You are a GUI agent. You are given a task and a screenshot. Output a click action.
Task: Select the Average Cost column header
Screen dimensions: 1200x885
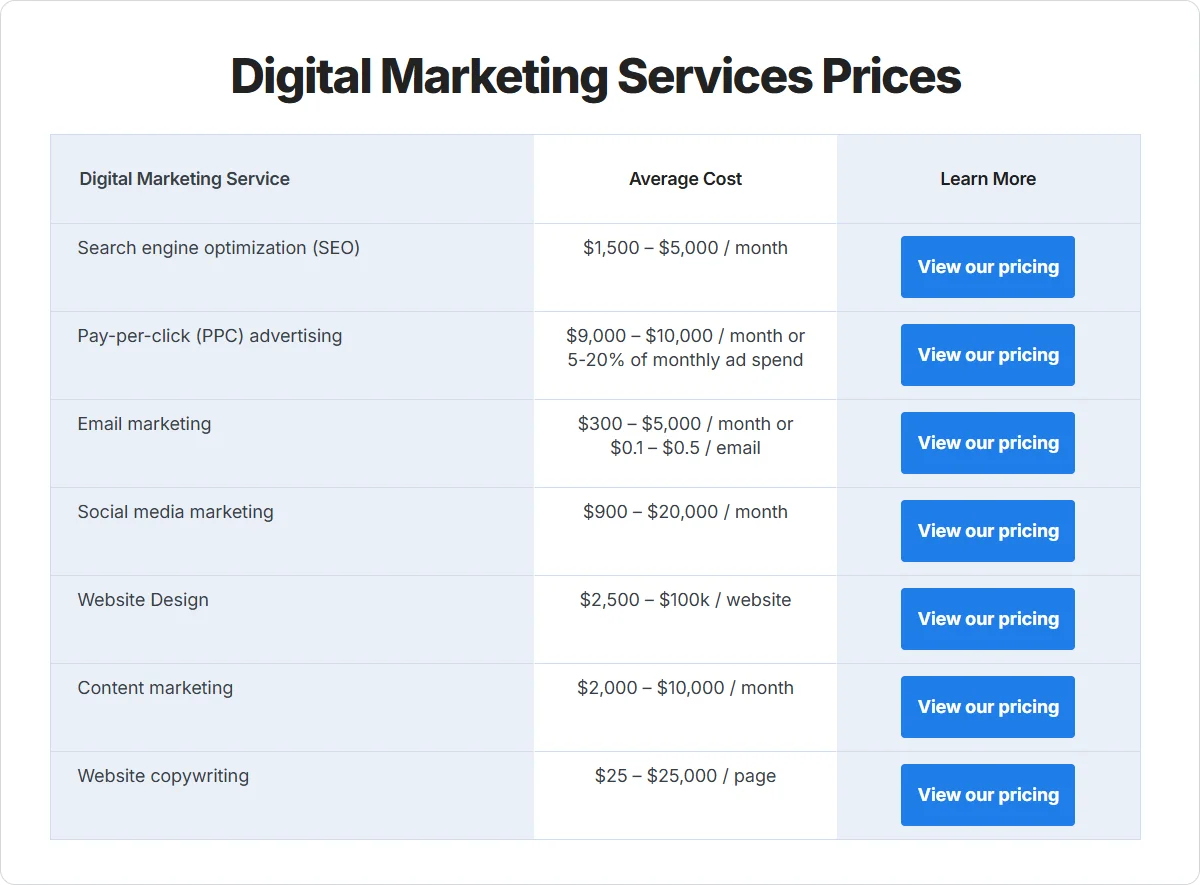coord(686,179)
